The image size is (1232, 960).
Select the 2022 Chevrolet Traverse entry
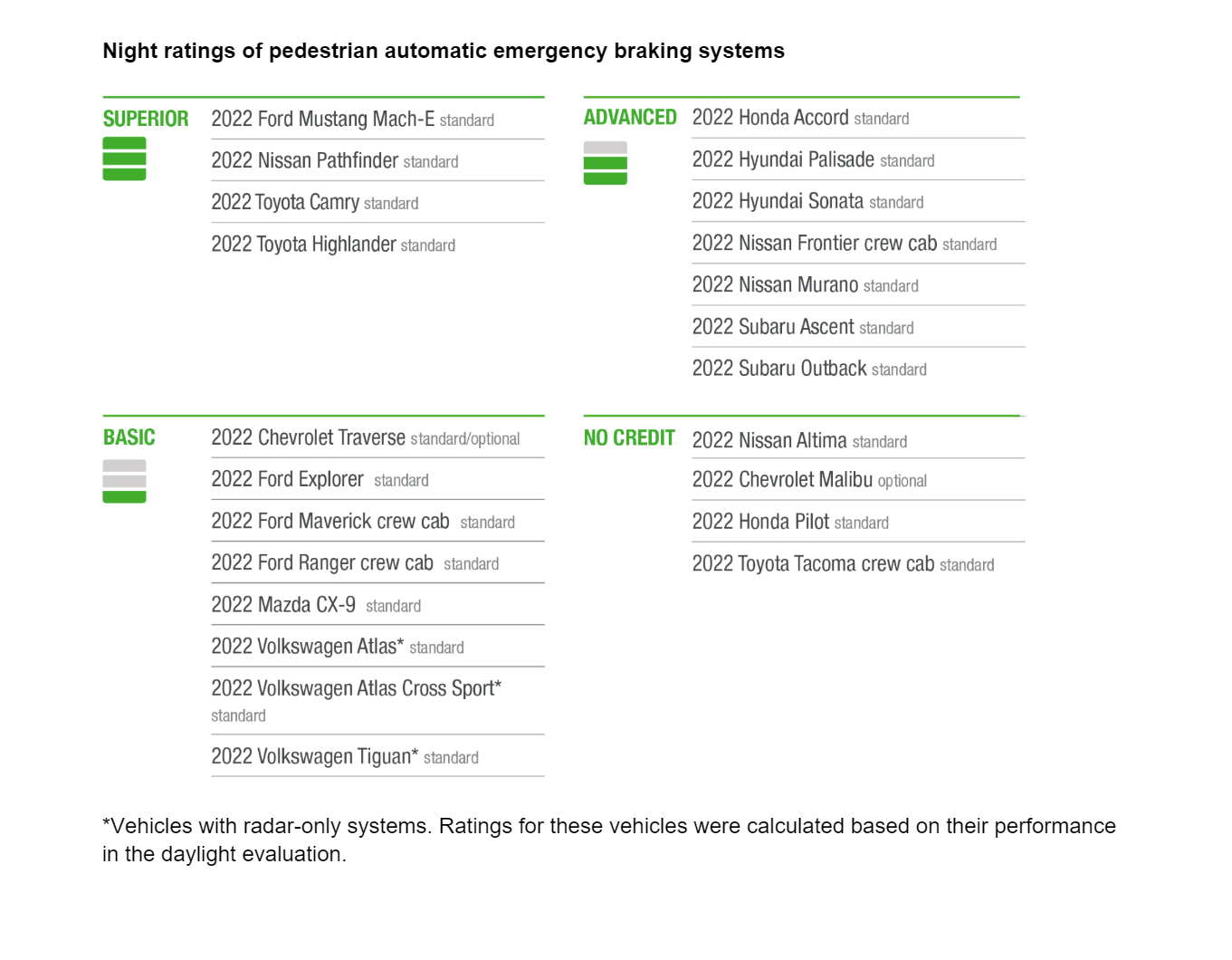365,438
